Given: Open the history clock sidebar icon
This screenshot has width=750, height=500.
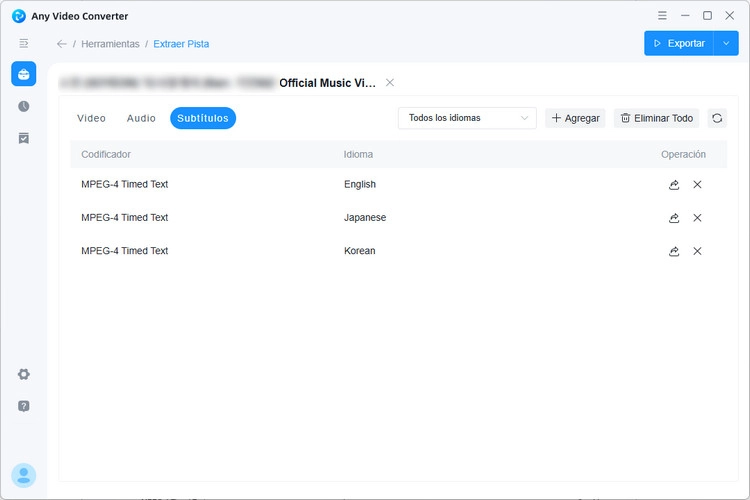Looking at the screenshot, I should point(23,106).
